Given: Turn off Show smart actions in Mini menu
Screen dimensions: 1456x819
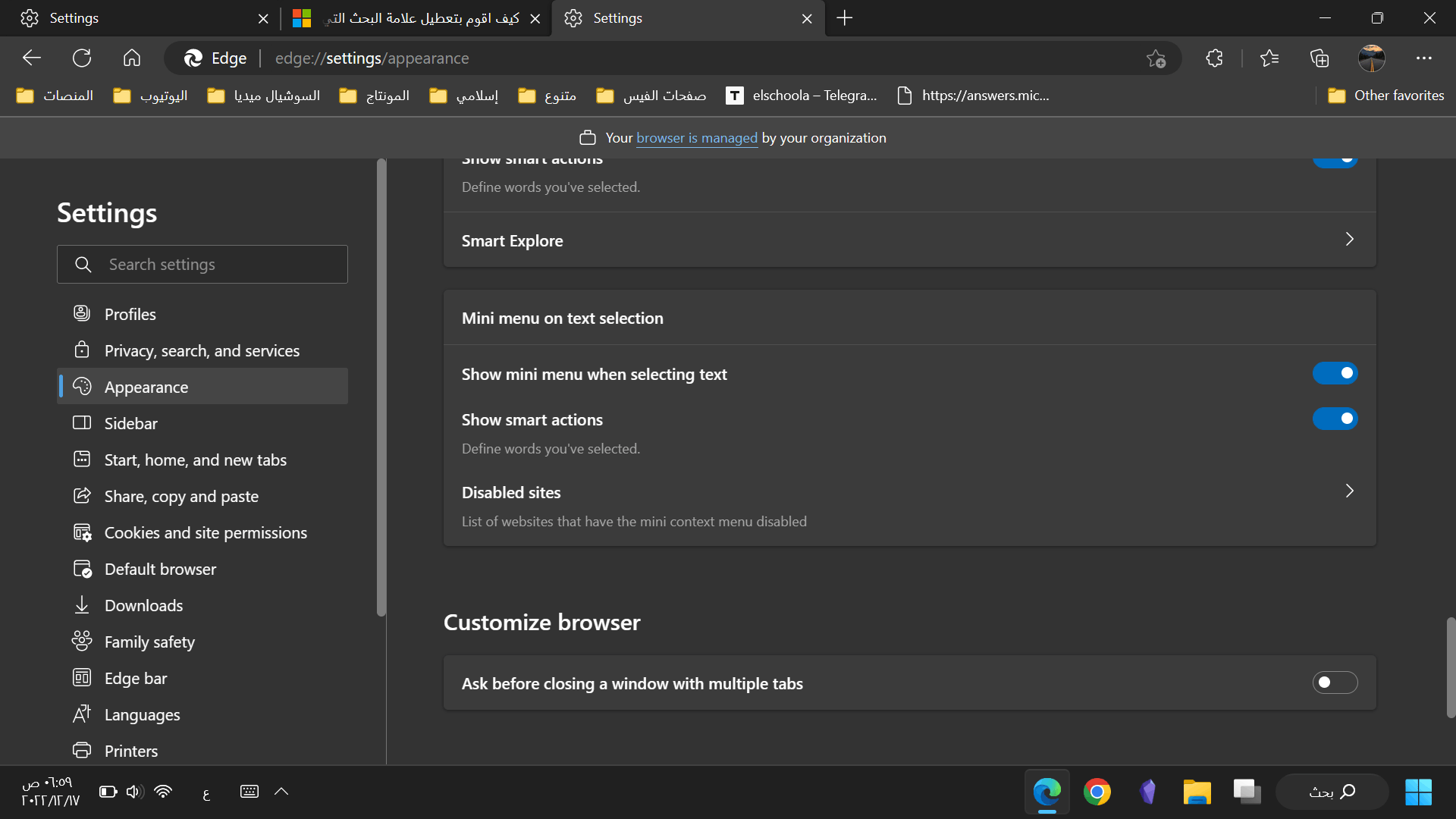Looking at the screenshot, I should tap(1335, 419).
